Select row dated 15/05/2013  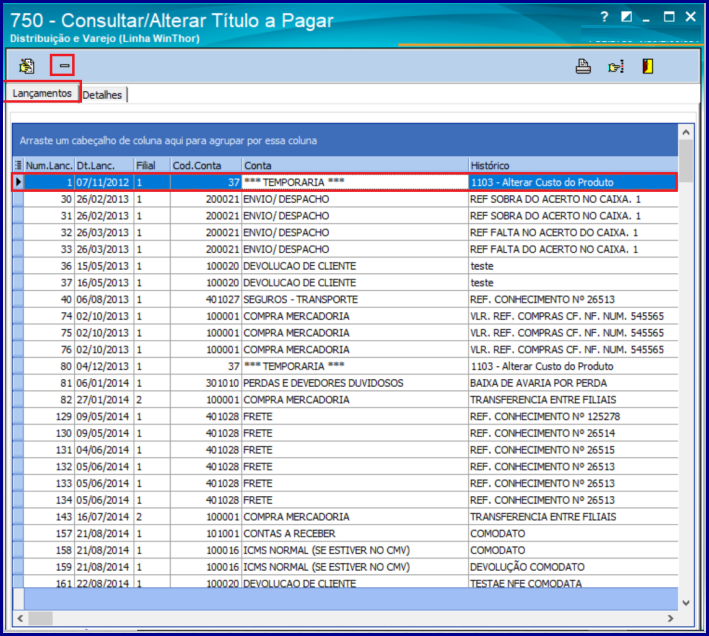346,266
